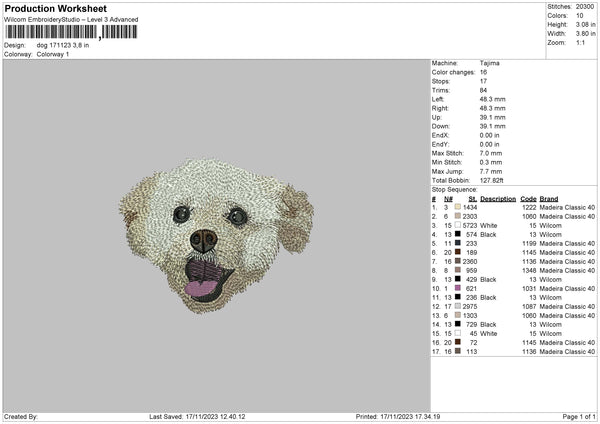
Task: Click the white swatch in stop 3
Action: (457, 224)
